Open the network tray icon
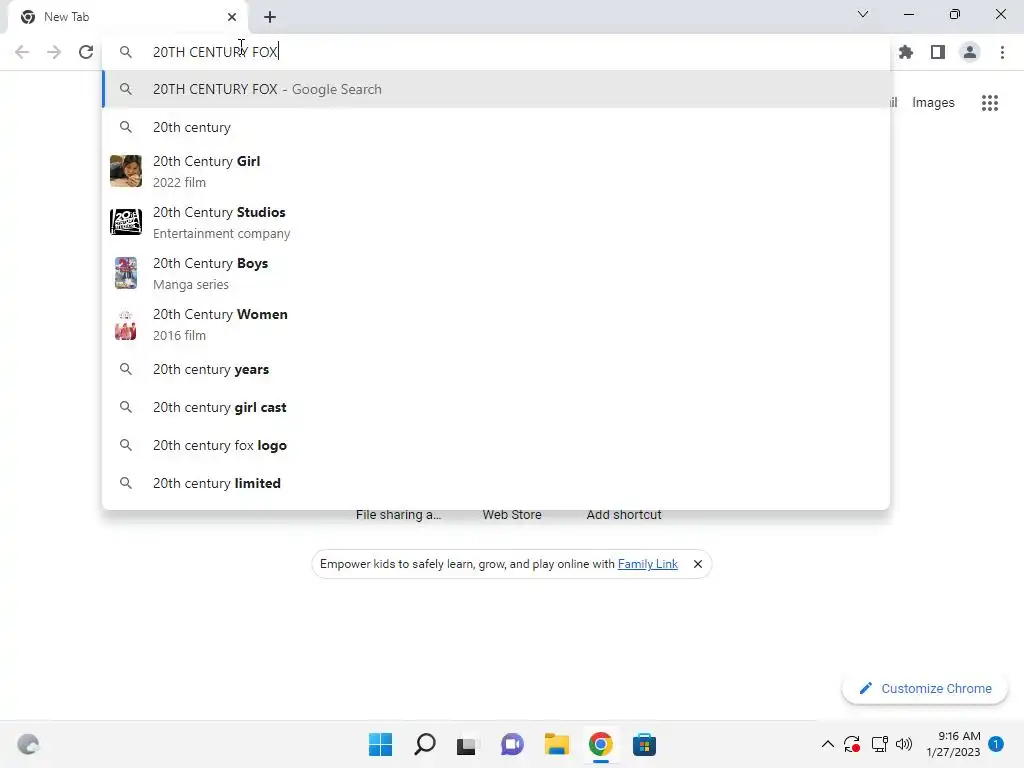 click(880, 744)
